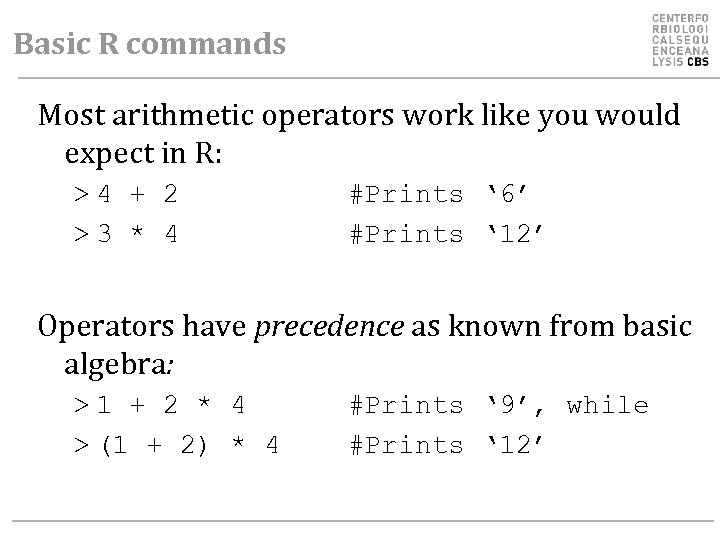The width and height of the screenshot is (720, 540).
Task: Select the "#Prints '9'" comment
Action: coord(440,405)
